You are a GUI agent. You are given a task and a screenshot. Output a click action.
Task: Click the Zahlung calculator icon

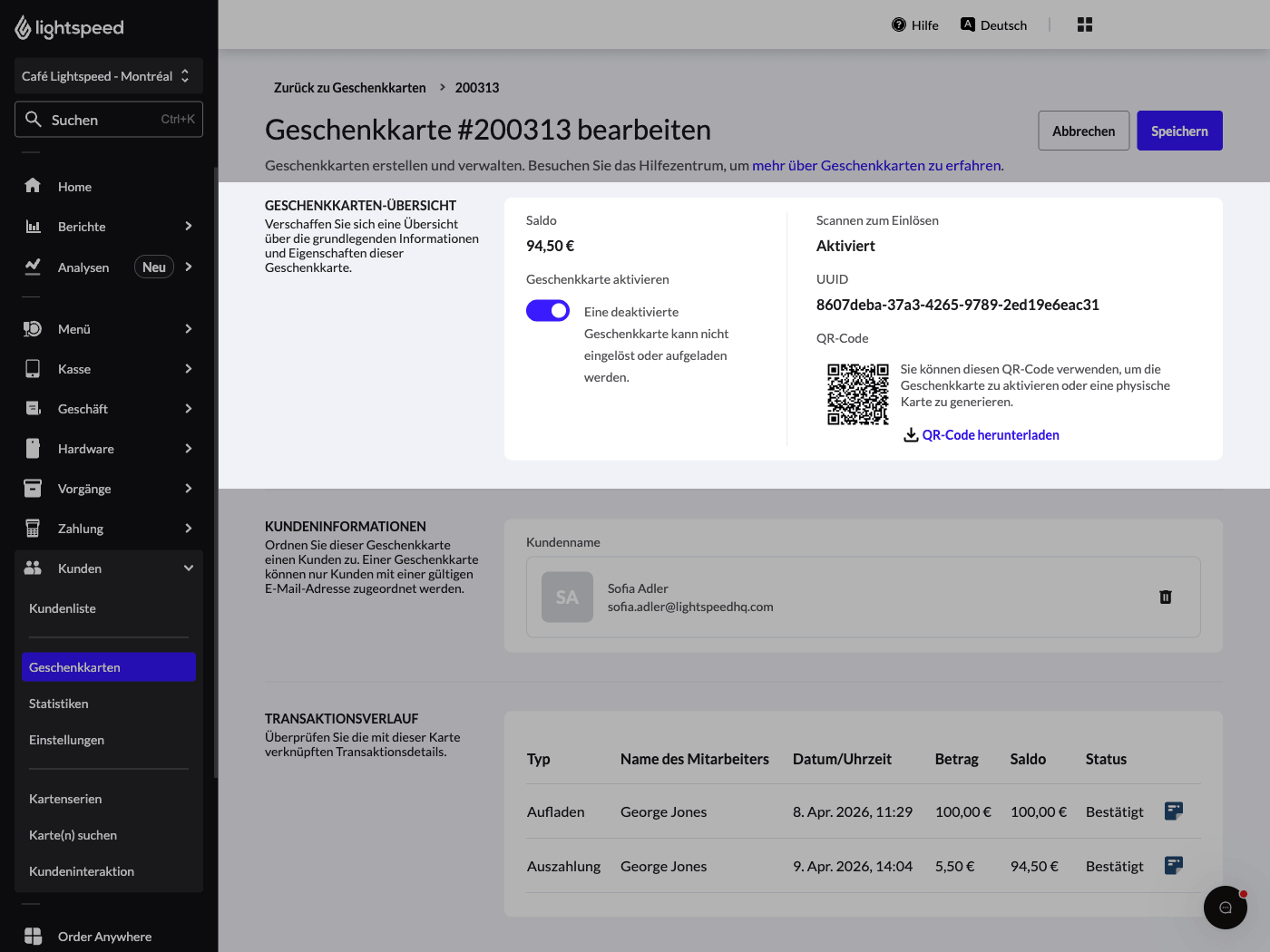33,529
